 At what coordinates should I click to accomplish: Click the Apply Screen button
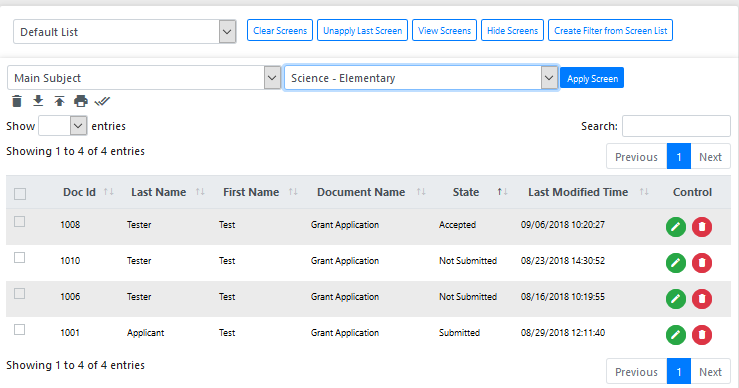pos(592,78)
